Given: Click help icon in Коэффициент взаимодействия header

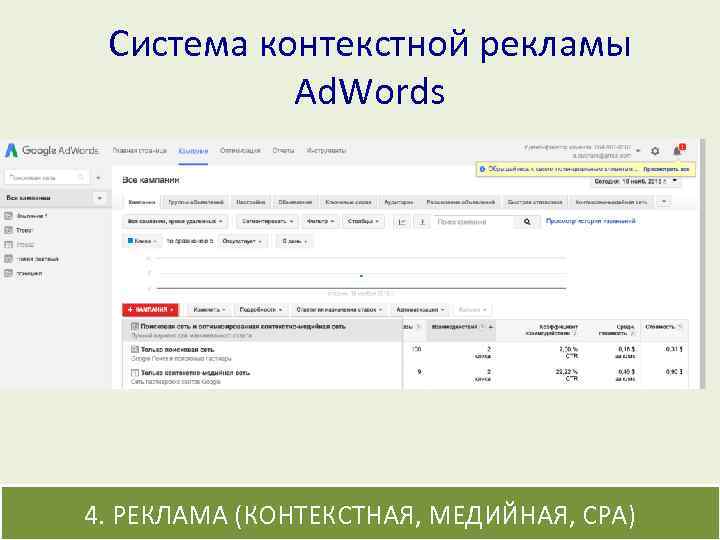Looking at the screenshot, I should click(x=574, y=333).
